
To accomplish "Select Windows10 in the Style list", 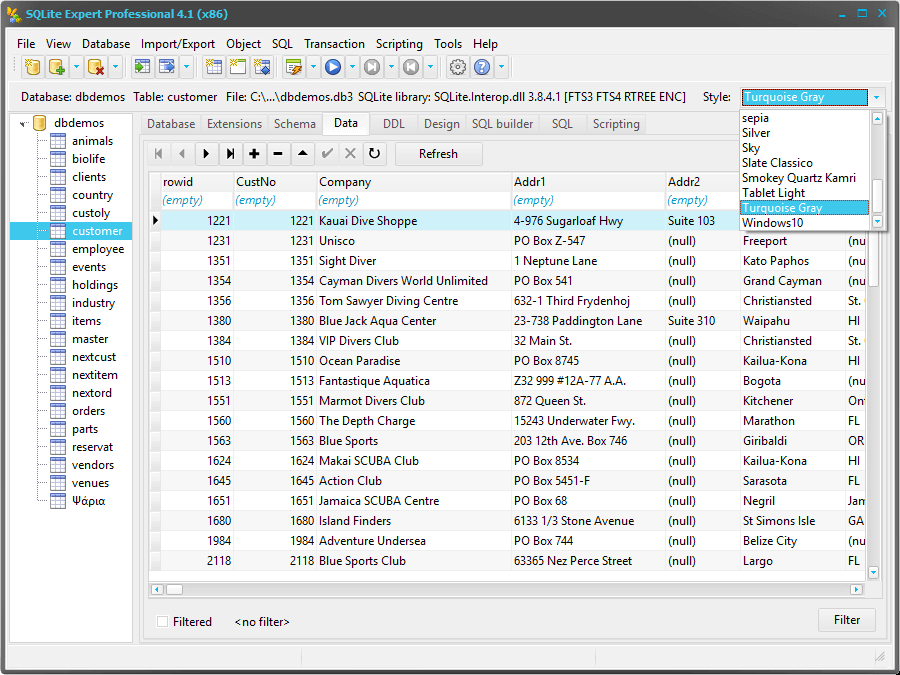I will (x=775, y=222).
